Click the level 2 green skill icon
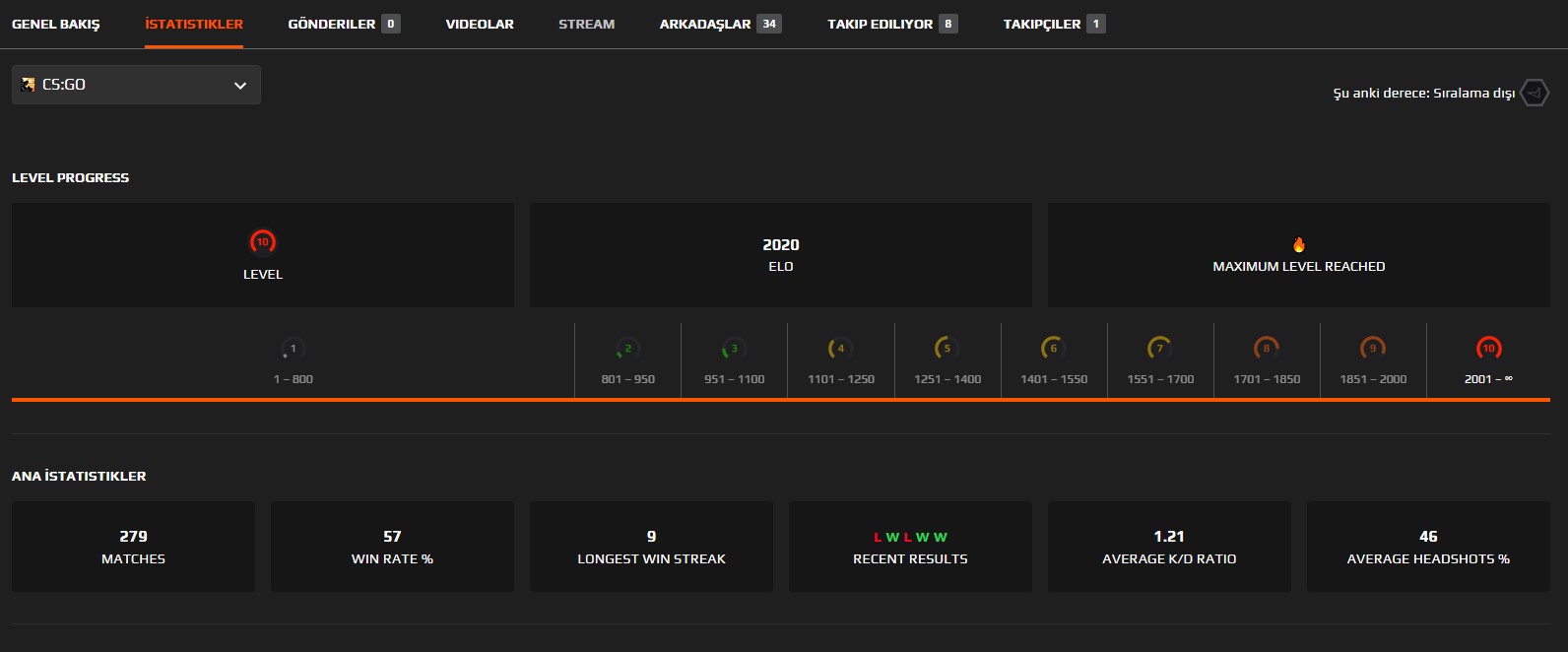The image size is (1568, 652). (x=627, y=349)
